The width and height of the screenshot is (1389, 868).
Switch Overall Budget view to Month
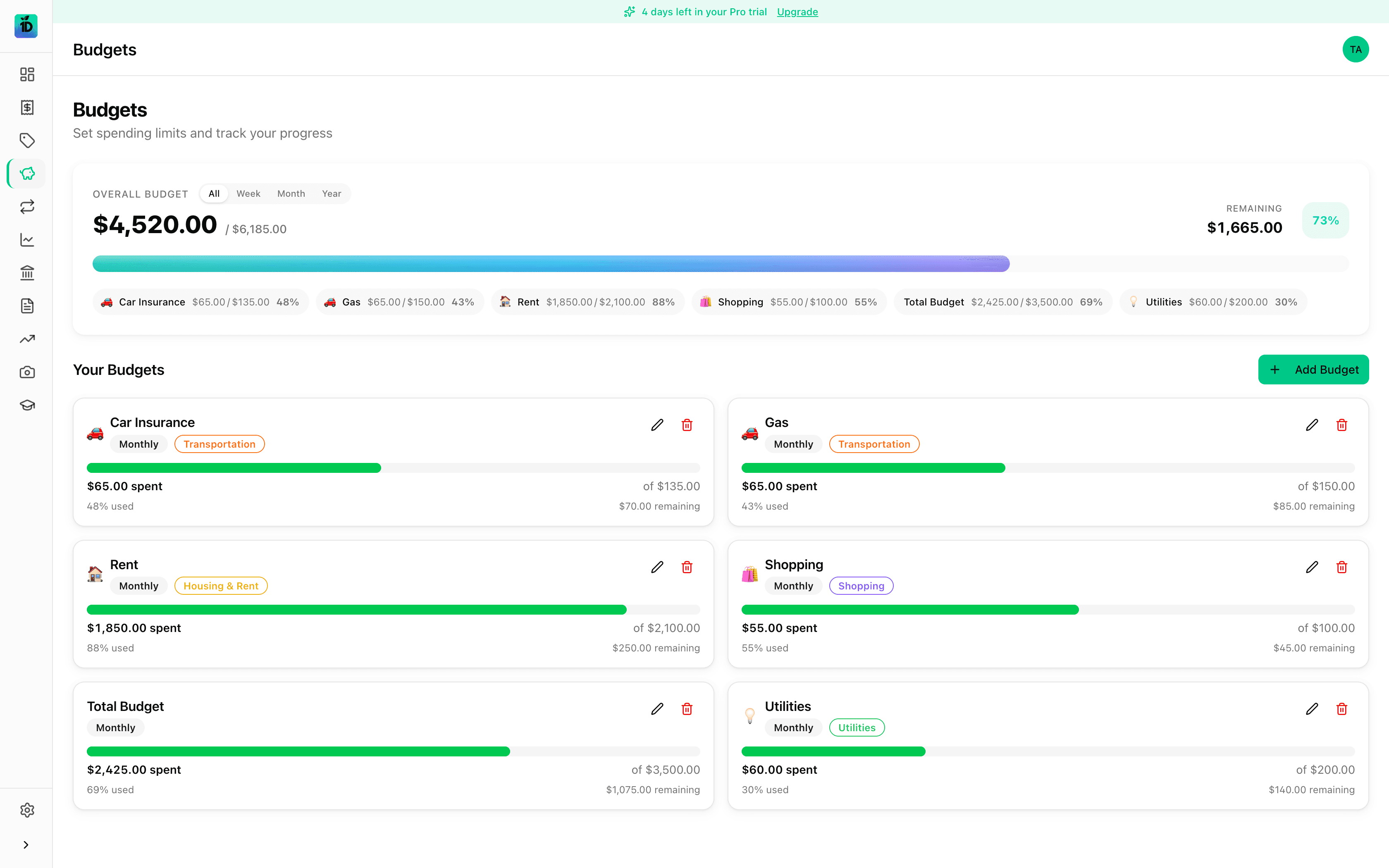pyautogui.click(x=291, y=193)
